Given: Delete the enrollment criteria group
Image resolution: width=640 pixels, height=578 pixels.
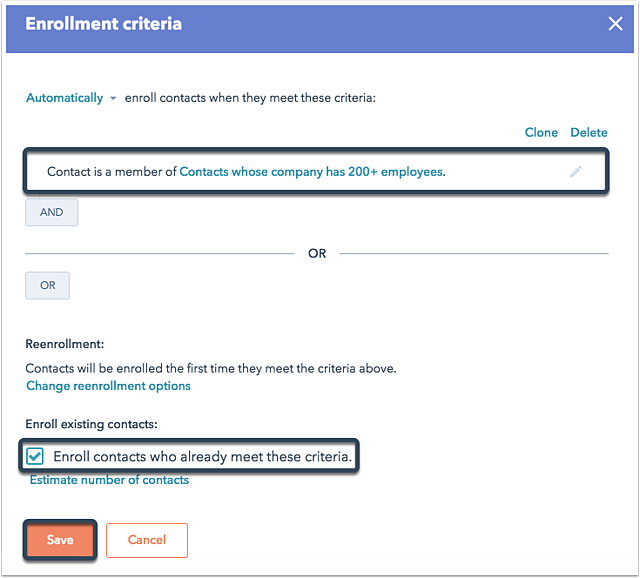Looking at the screenshot, I should point(589,132).
